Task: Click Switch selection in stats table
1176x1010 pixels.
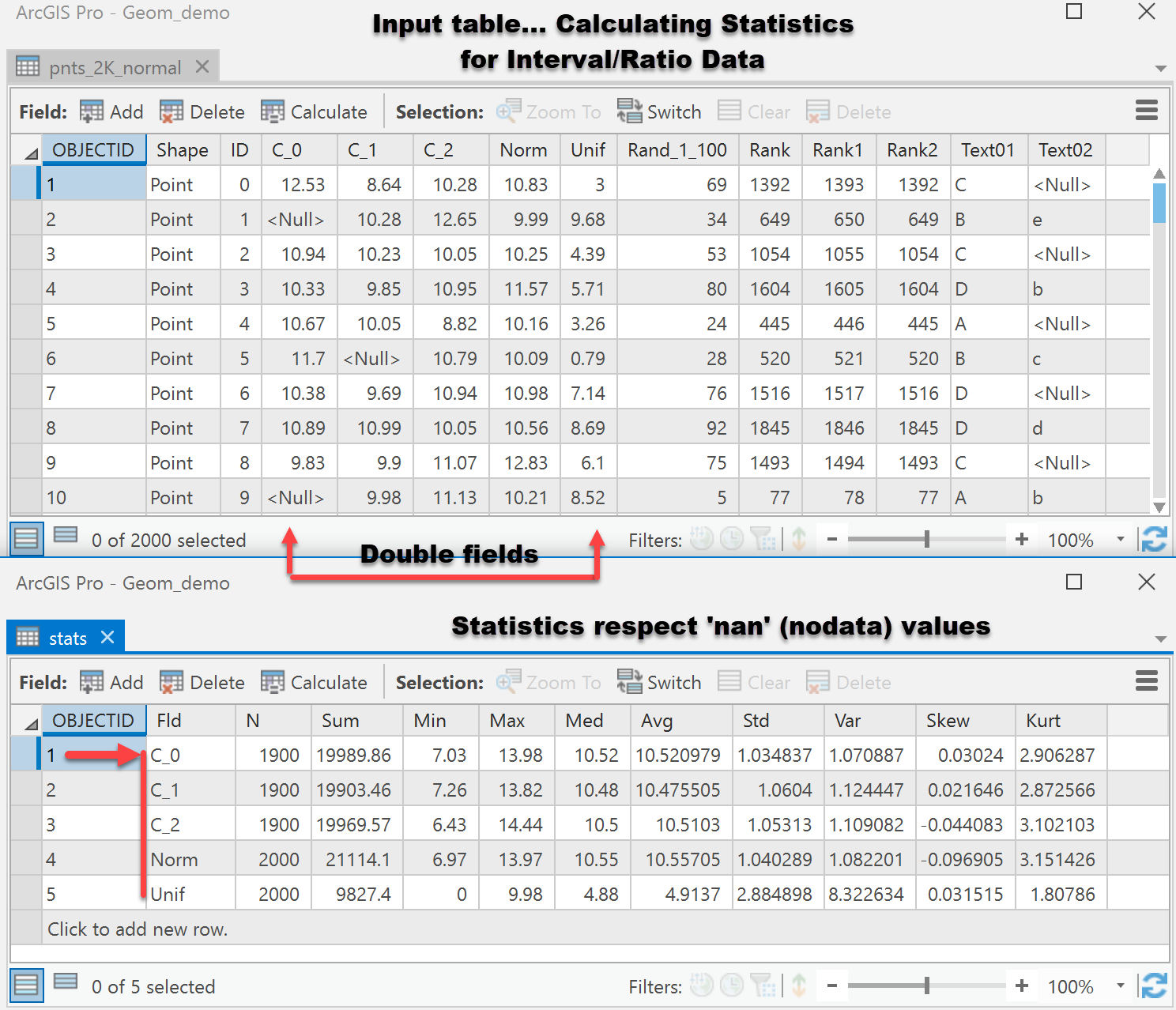Action: (x=659, y=682)
